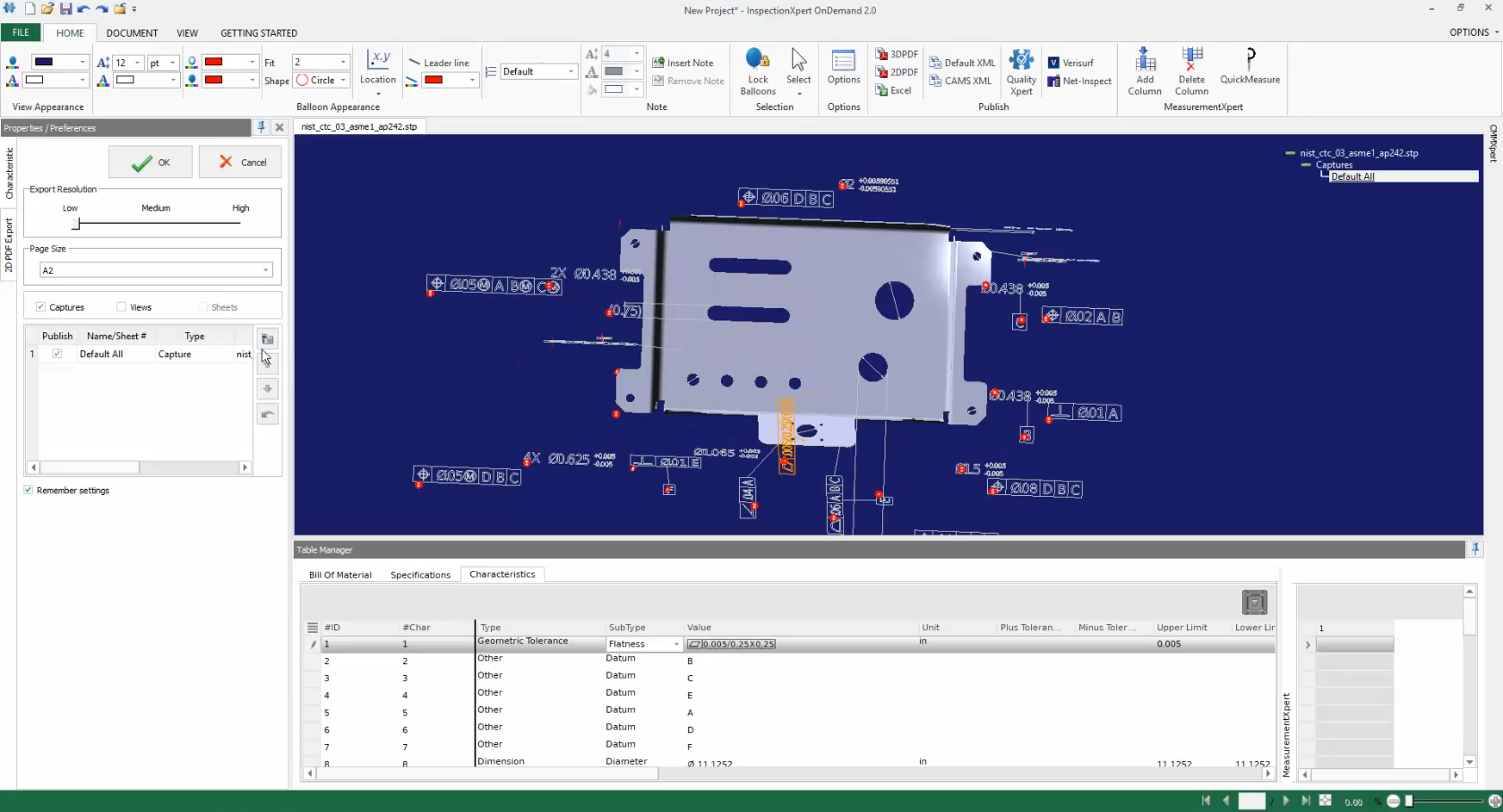Switch to the Bill Of Material tab
Viewport: 1503px width, 812px height.
(339, 574)
